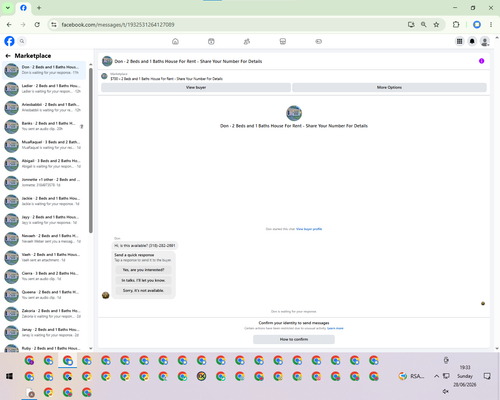Open the account profile avatar menu

[x=485, y=41]
